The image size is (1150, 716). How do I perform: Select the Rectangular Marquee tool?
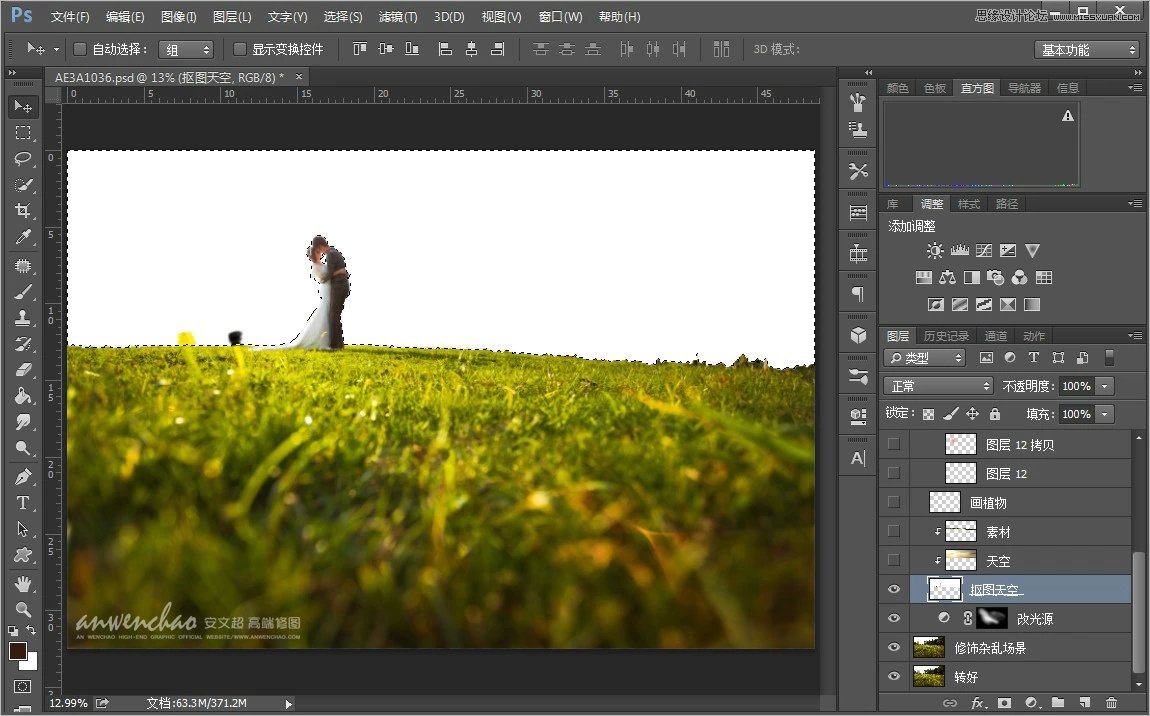coord(23,133)
